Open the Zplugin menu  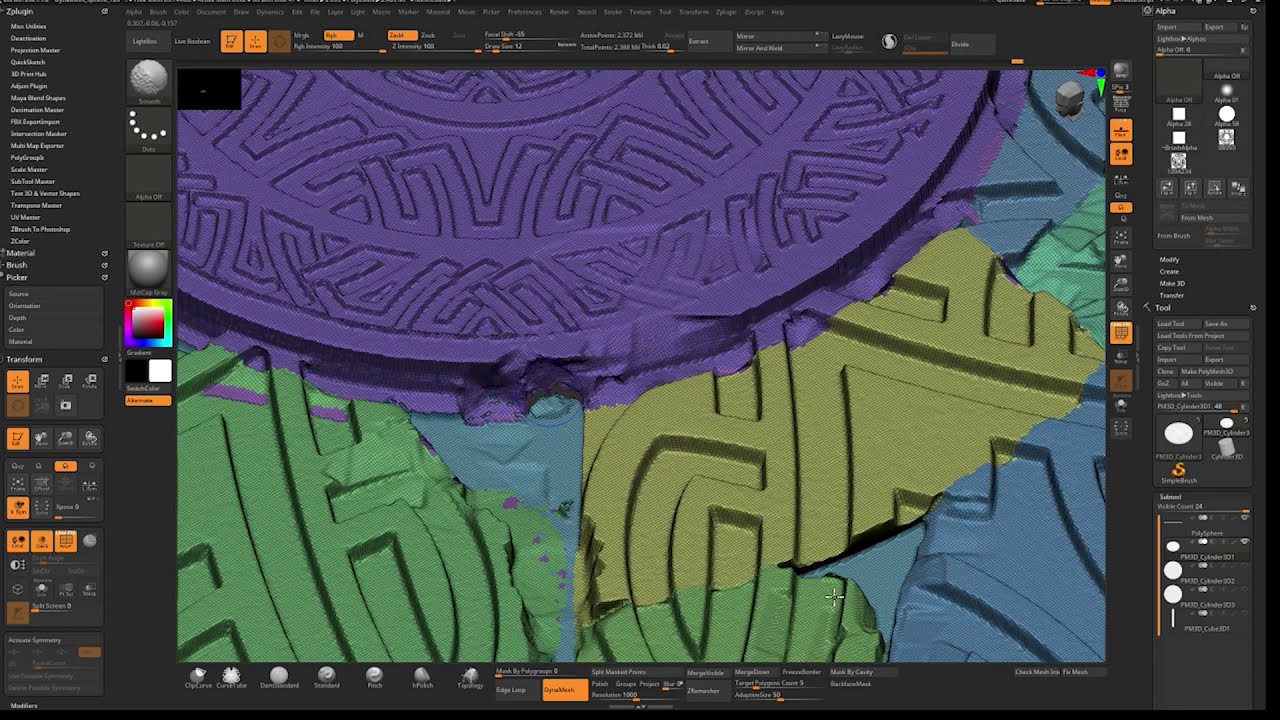tap(725, 12)
